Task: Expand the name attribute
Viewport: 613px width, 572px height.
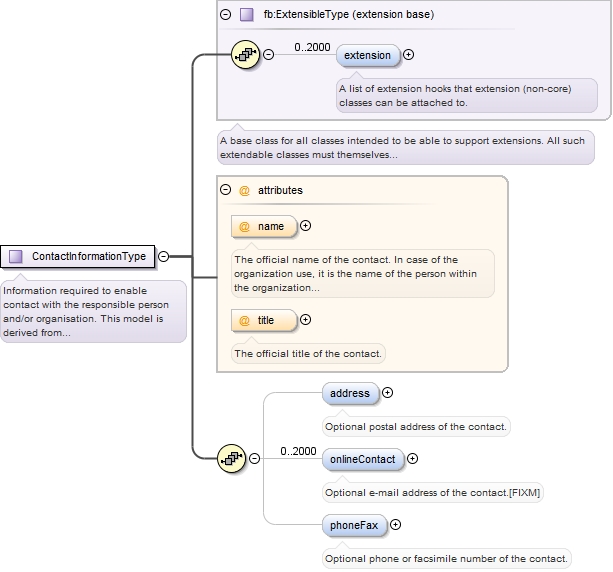Action: 306,227
